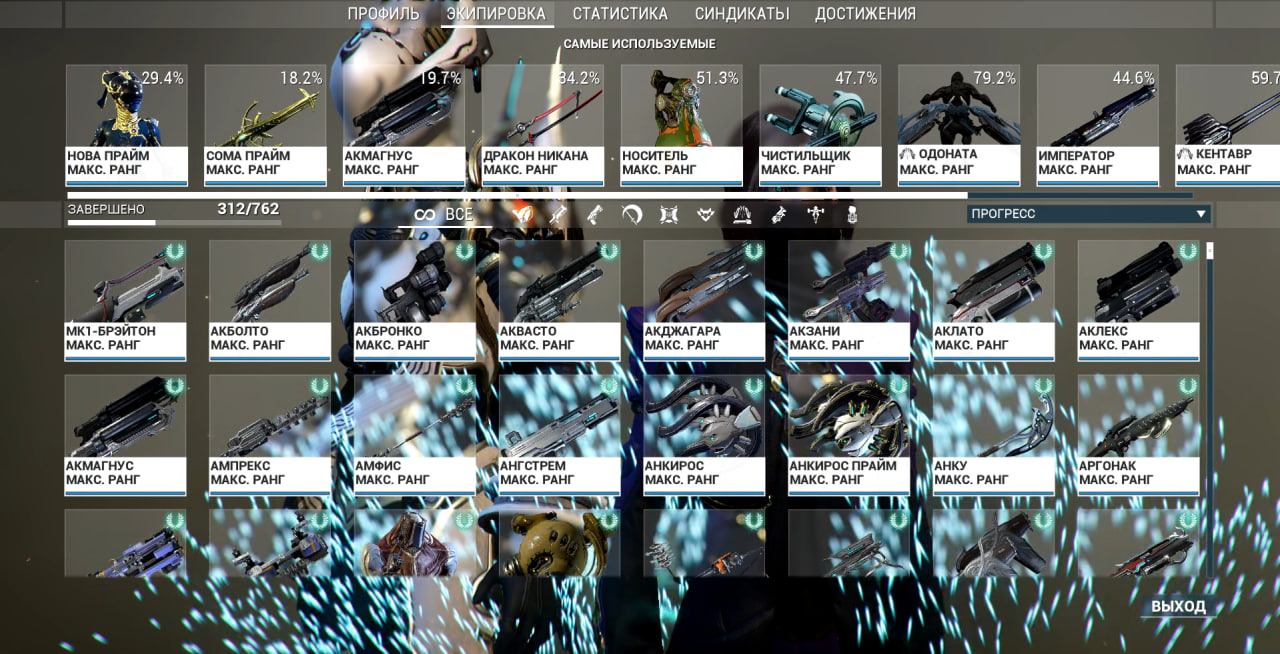The image size is (1280, 654).
Task: Open the АКЗАНИ weapon card
Action: tap(849, 300)
